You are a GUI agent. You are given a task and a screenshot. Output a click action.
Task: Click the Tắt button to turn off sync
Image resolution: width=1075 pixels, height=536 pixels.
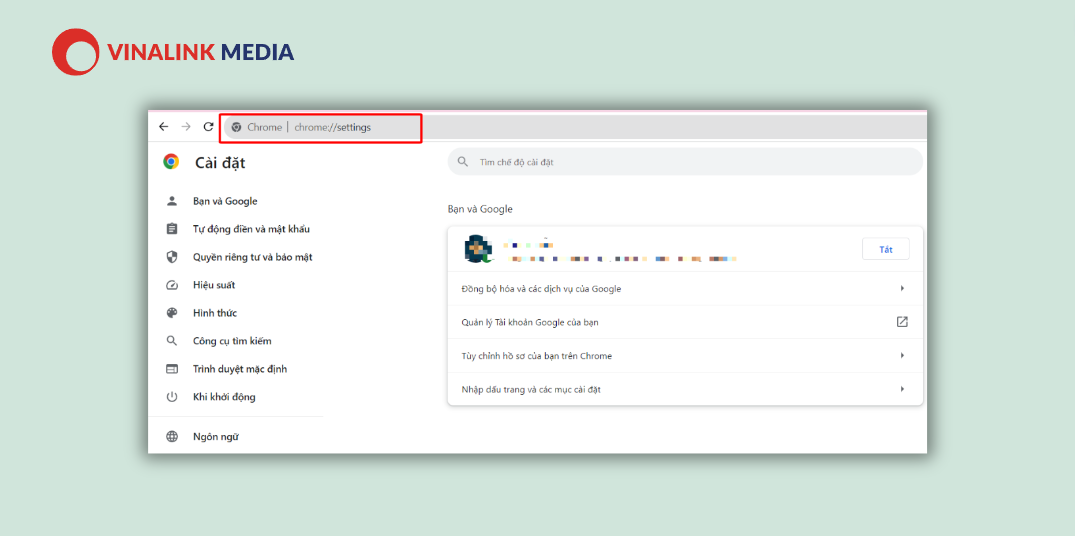click(x=886, y=249)
